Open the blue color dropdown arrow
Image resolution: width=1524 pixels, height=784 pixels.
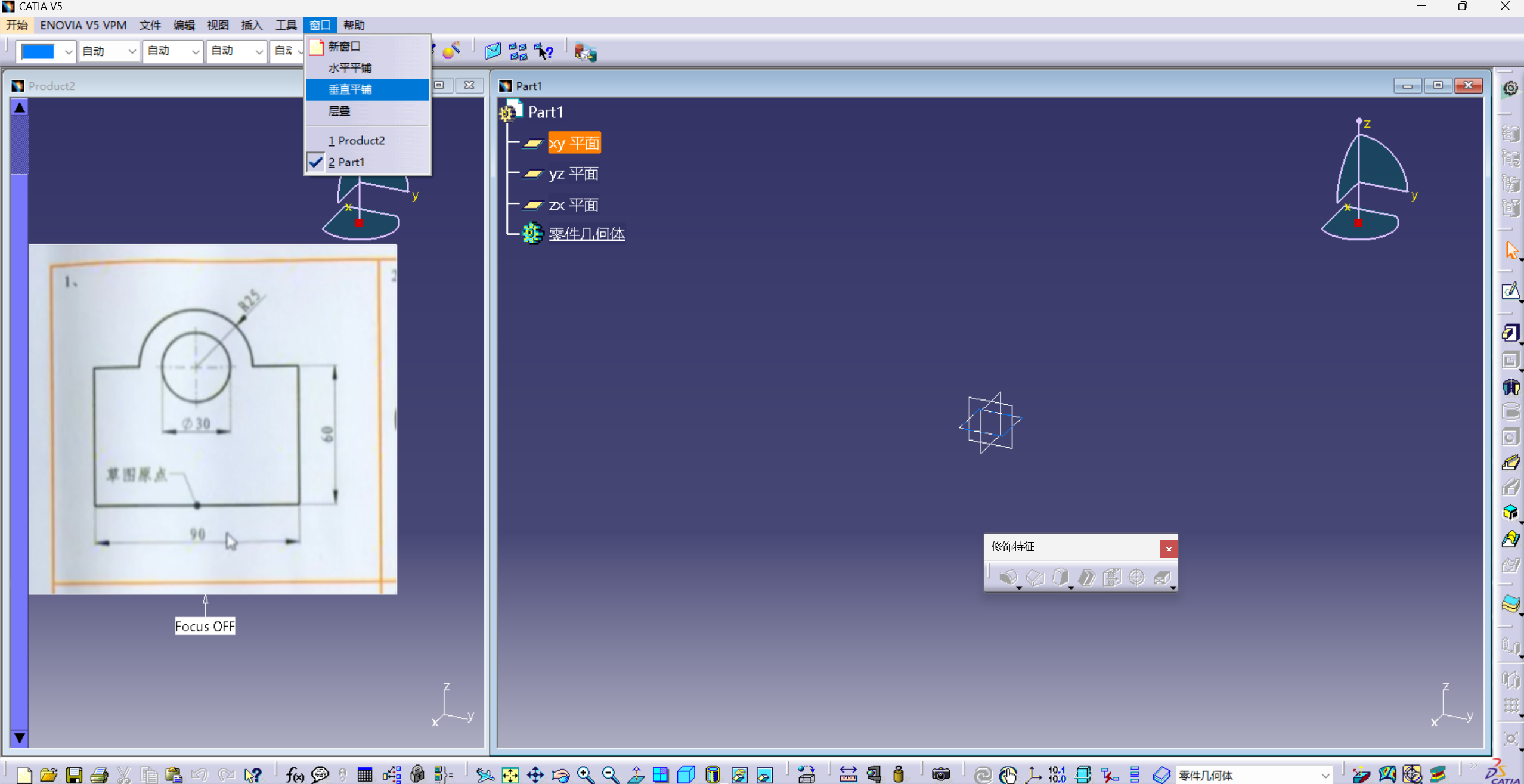(x=68, y=52)
